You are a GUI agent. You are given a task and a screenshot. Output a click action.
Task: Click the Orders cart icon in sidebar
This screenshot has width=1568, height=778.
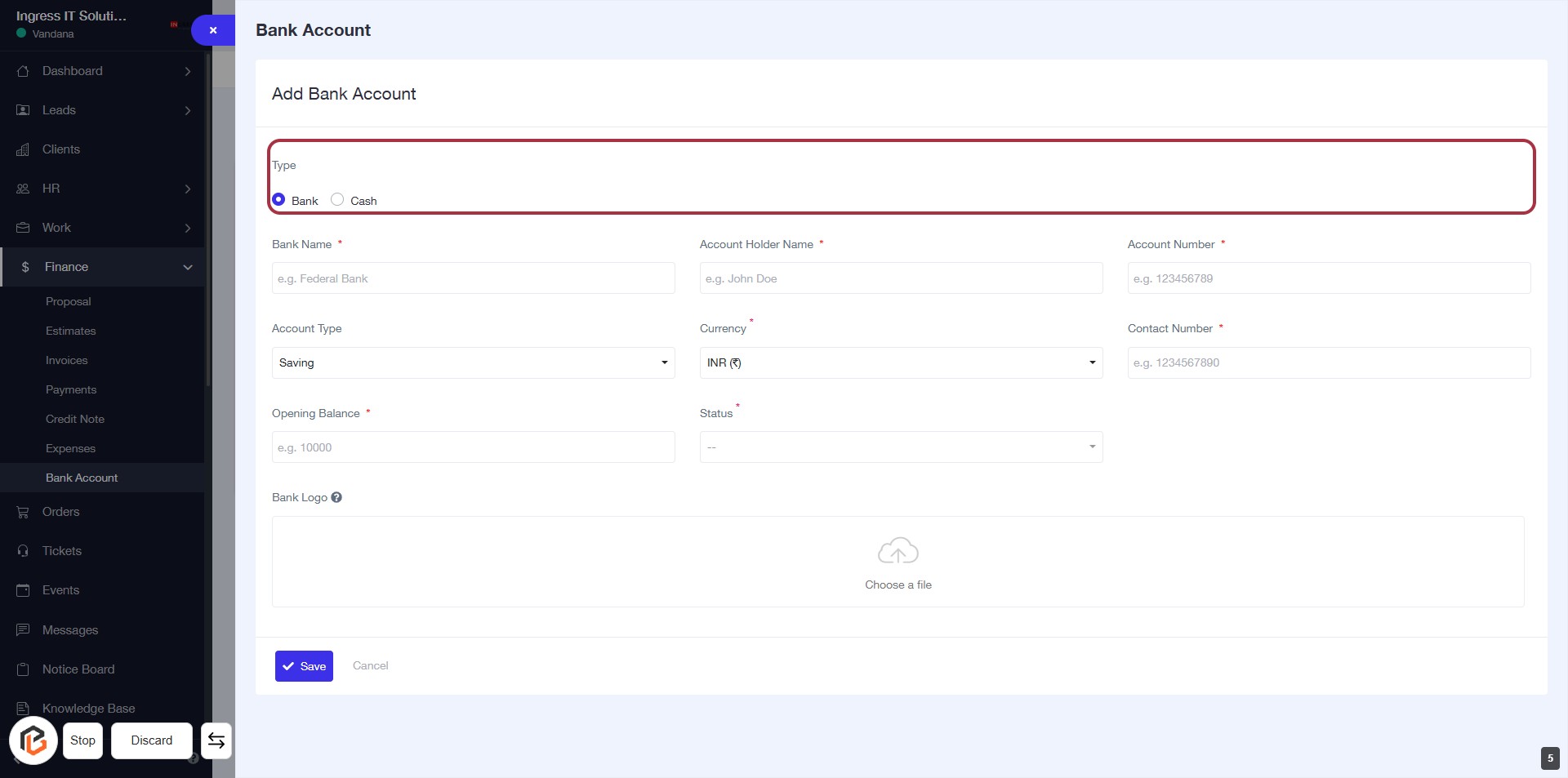(23, 512)
